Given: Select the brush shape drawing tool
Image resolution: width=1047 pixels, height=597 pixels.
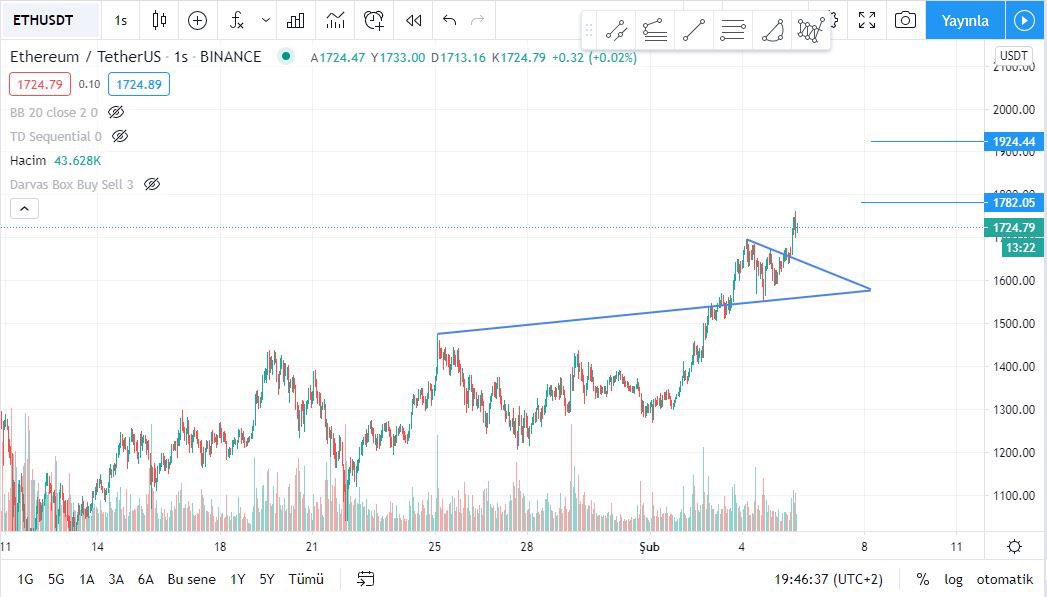Looking at the screenshot, I should [772, 30].
